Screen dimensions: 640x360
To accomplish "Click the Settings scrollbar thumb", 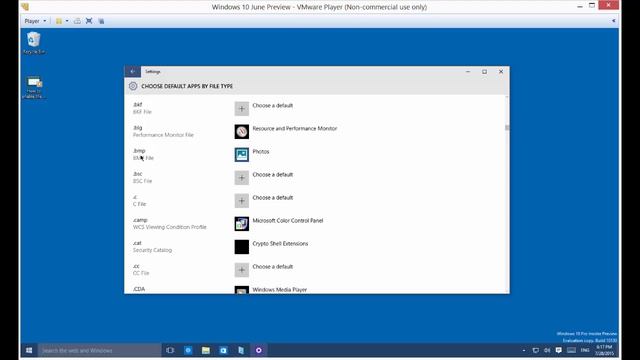I will pos(507,128).
